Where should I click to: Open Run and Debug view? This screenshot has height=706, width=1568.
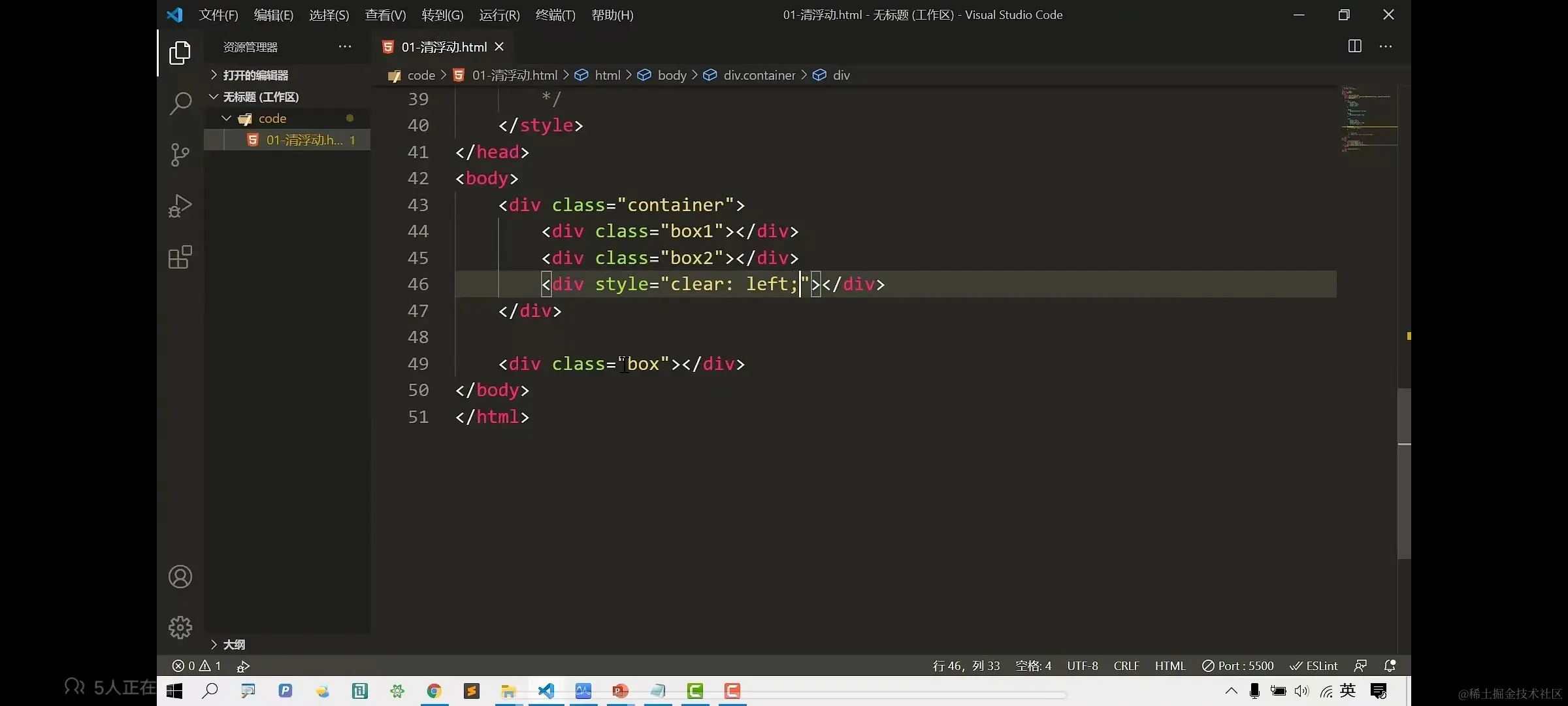coord(180,206)
